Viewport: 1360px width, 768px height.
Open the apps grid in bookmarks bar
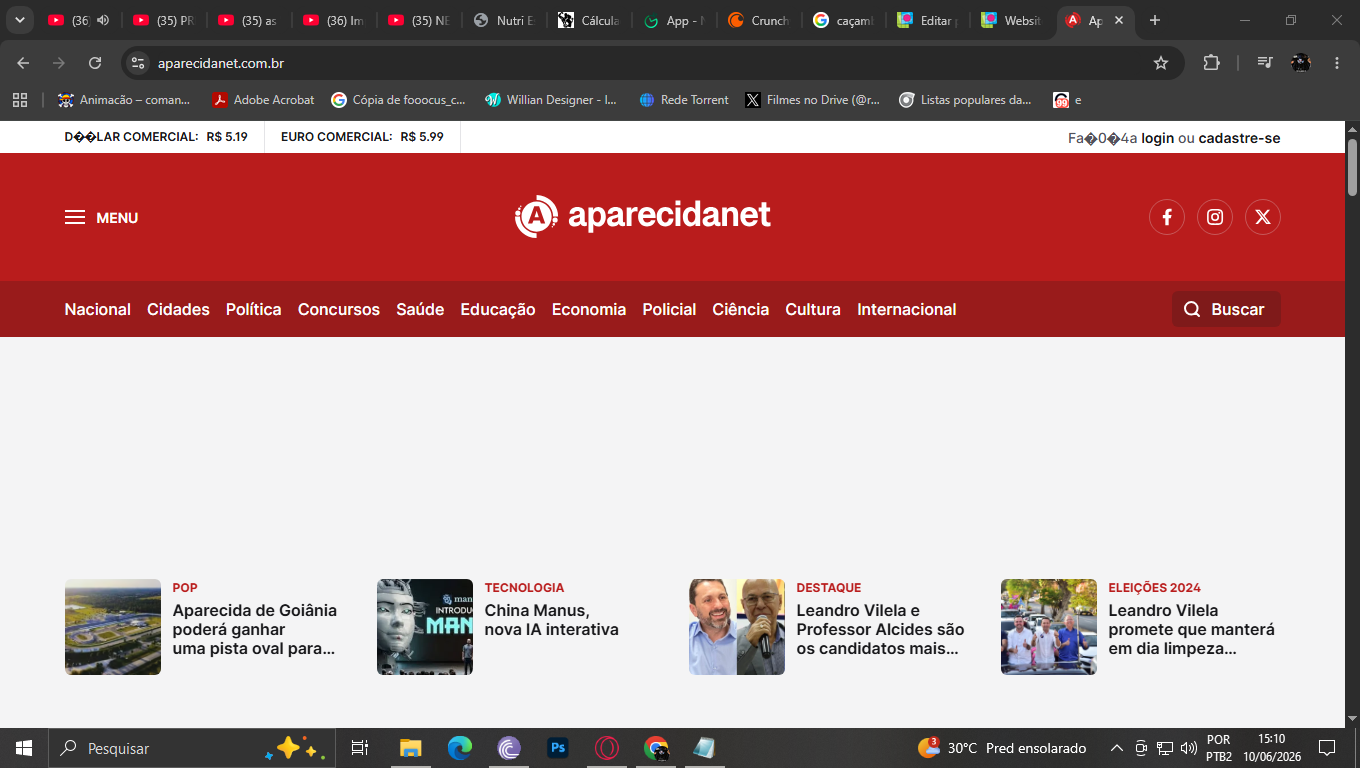[x=19, y=100]
